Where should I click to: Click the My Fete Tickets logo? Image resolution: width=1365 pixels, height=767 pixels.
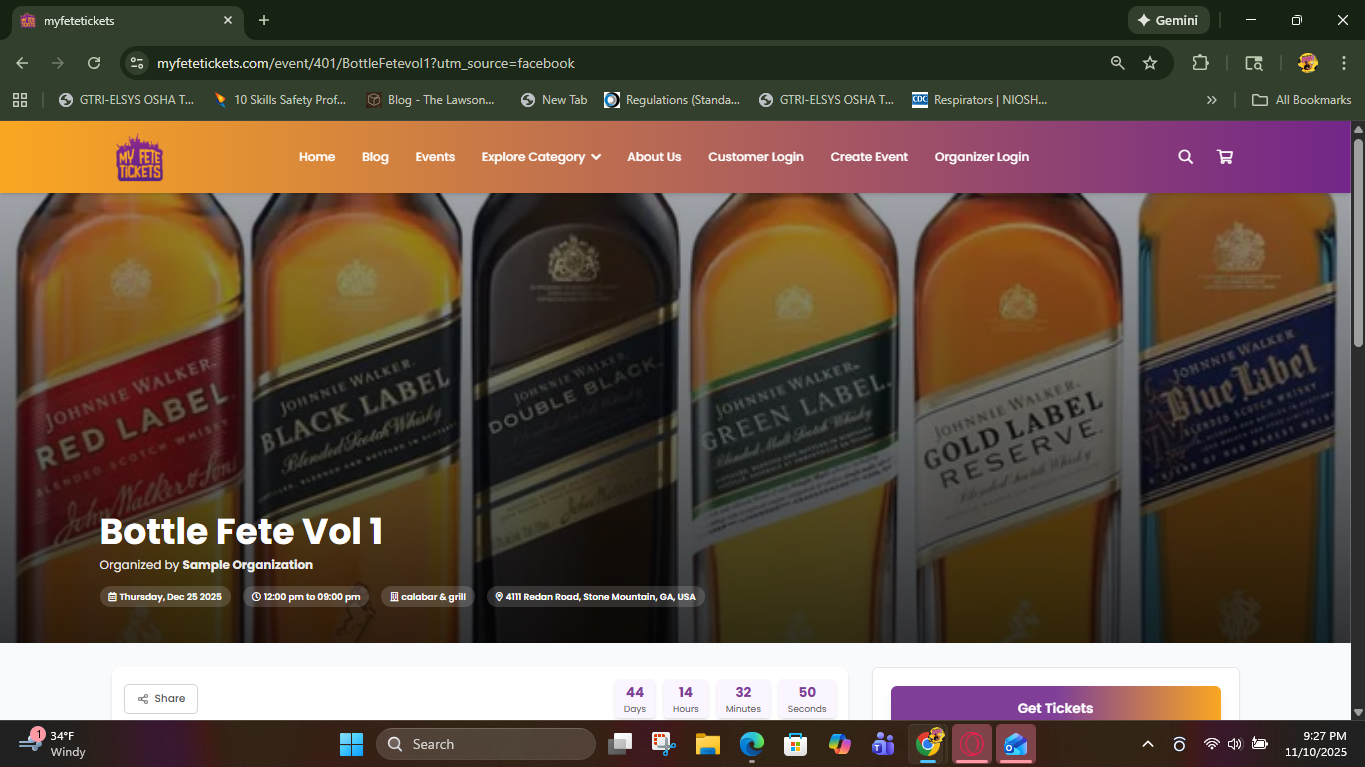point(139,157)
